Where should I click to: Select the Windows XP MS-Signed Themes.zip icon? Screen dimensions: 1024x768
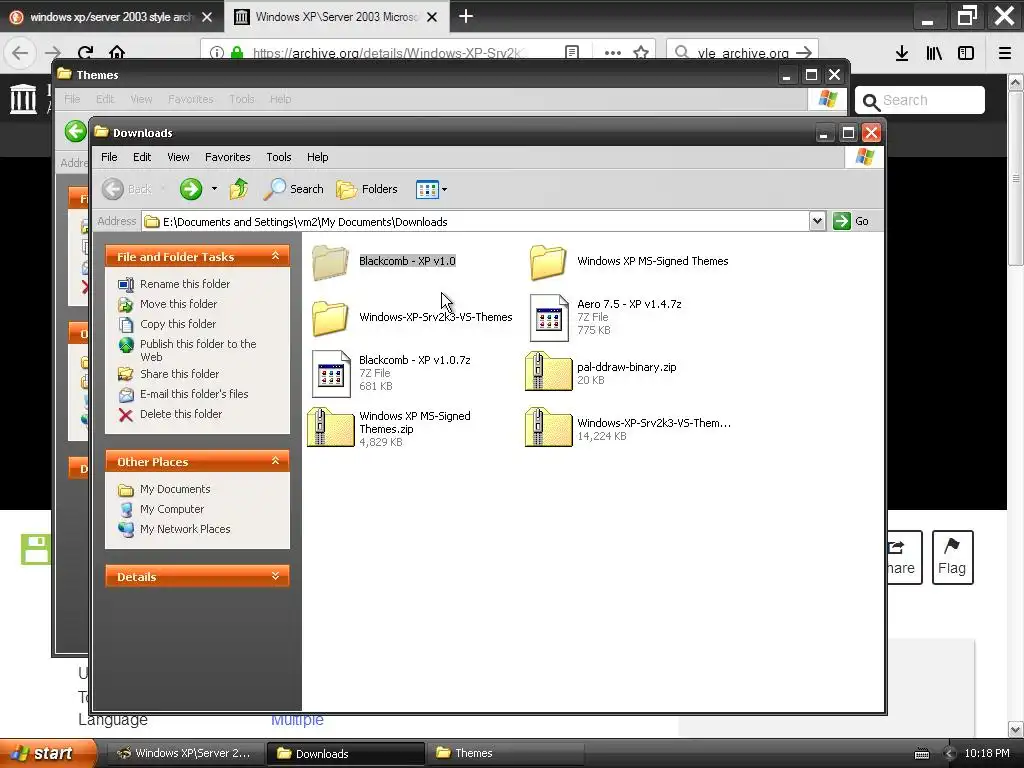point(331,428)
